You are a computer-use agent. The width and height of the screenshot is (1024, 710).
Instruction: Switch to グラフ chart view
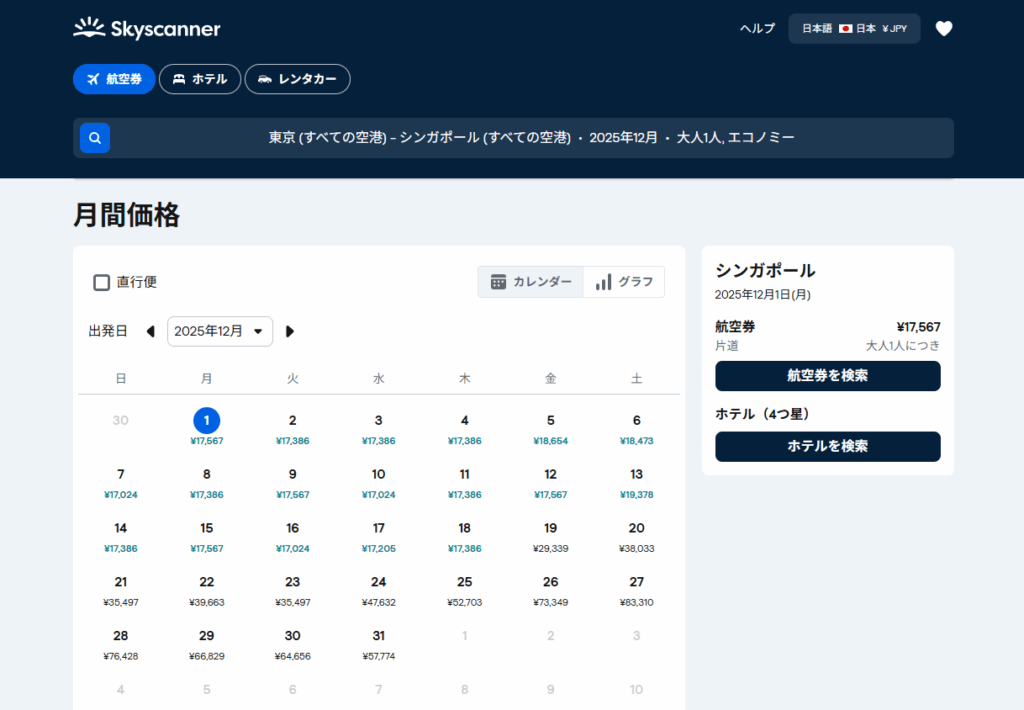click(x=624, y=282)
